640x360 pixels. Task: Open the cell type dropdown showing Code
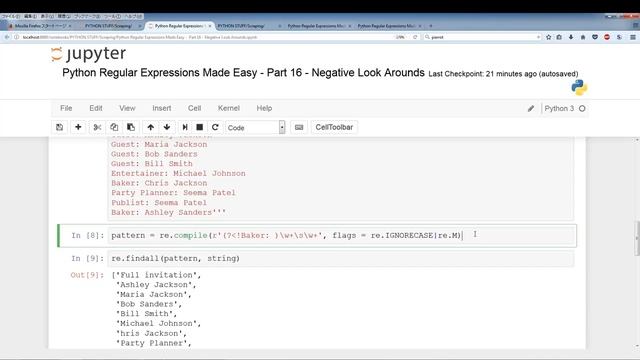[256, 127]
